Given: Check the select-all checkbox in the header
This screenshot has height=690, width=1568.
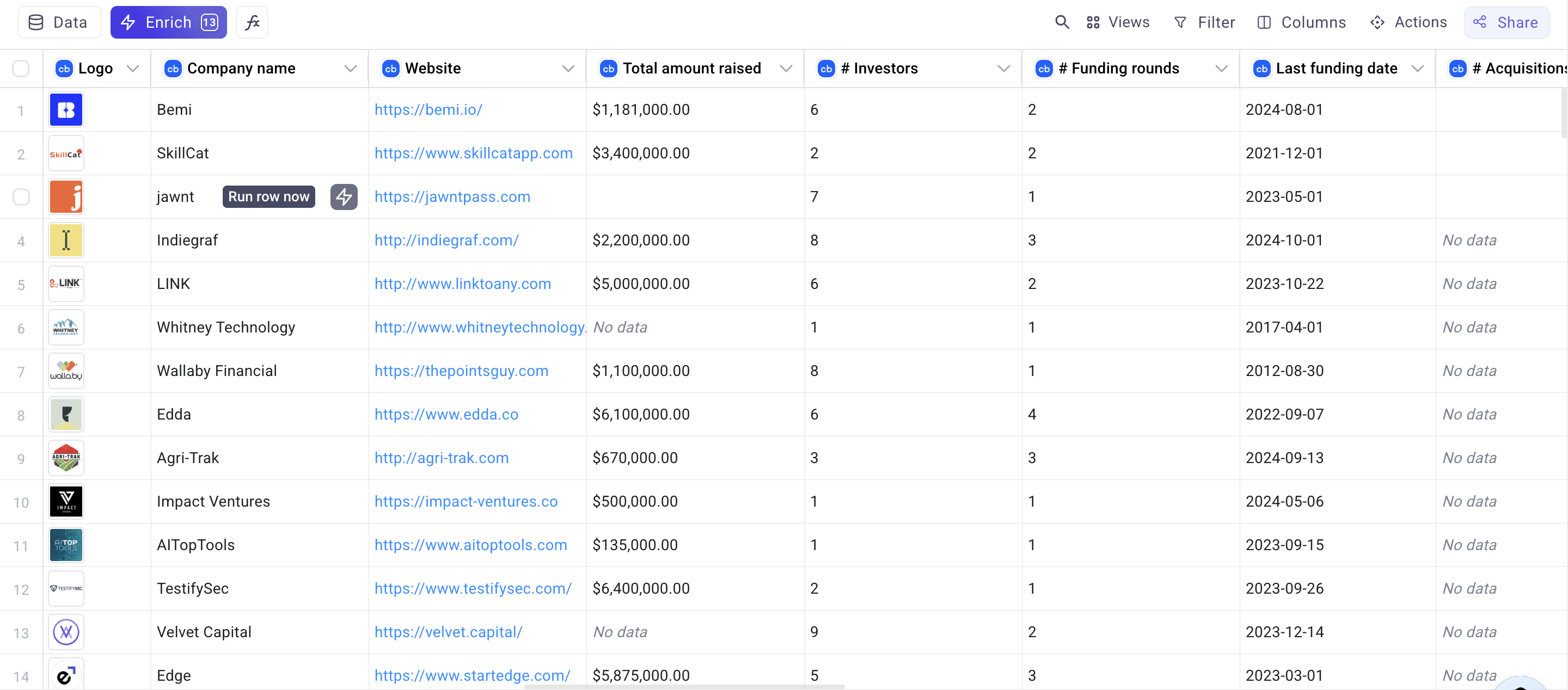Looking at the screenshot, I should coord(21,68).
